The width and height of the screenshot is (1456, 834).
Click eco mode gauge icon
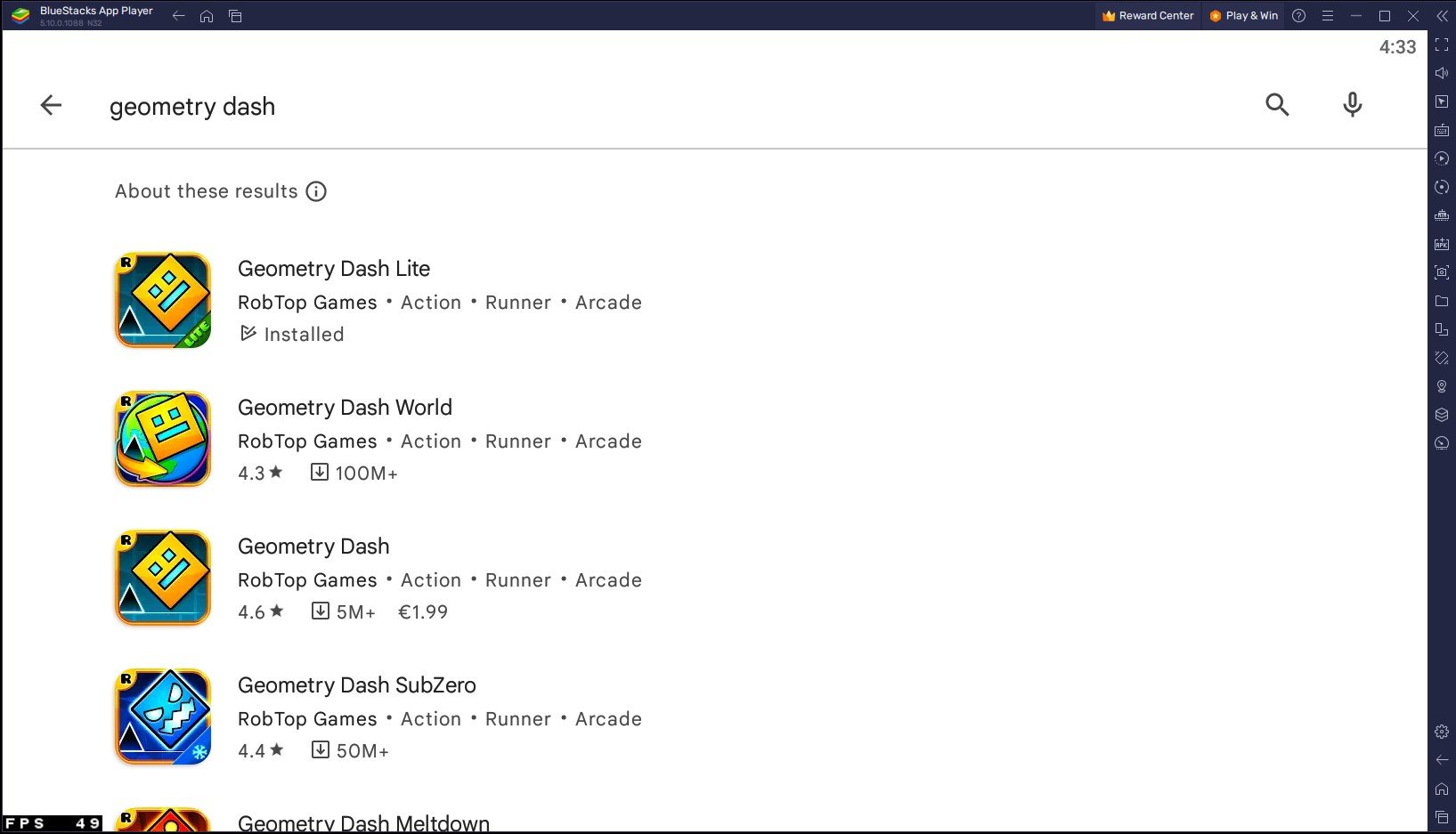(1442, 443)
